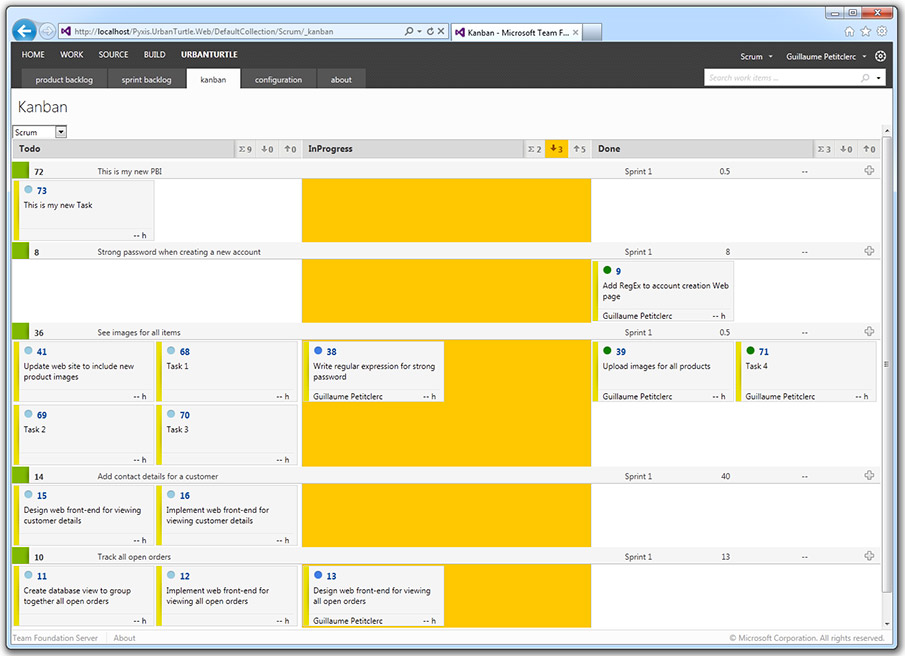Toggle the down-arrow filter in the Todo header
This screenshot has height=656, width=905.
coord(266,148)
